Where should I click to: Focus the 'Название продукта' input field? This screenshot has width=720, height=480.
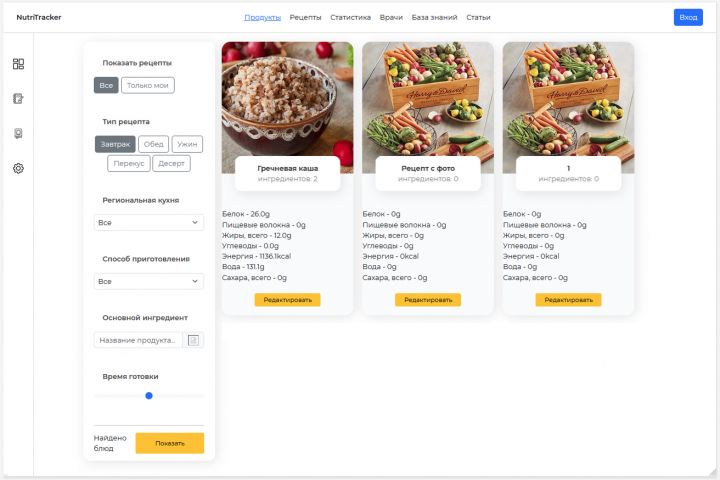pos(138,340)
